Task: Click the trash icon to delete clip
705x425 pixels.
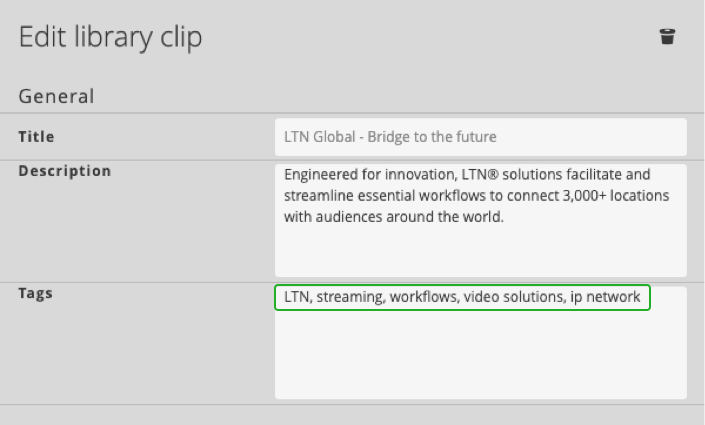Action: tap(667, 37)
